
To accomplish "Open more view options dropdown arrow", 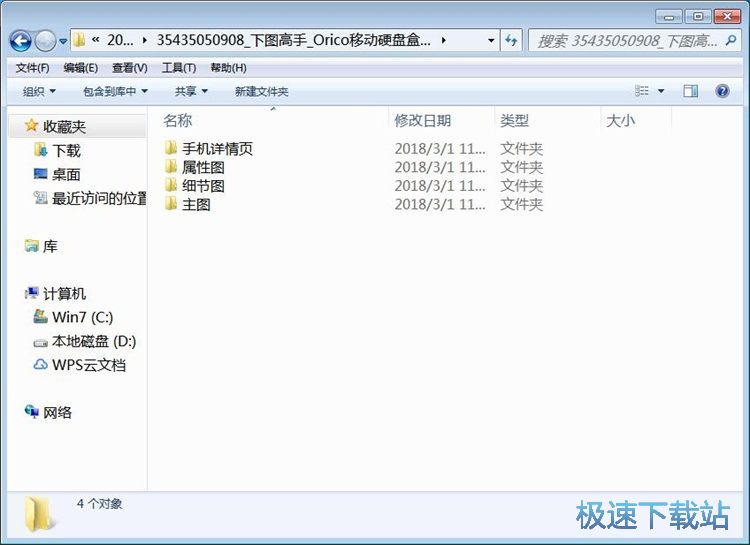I will [x=661, y=91].
